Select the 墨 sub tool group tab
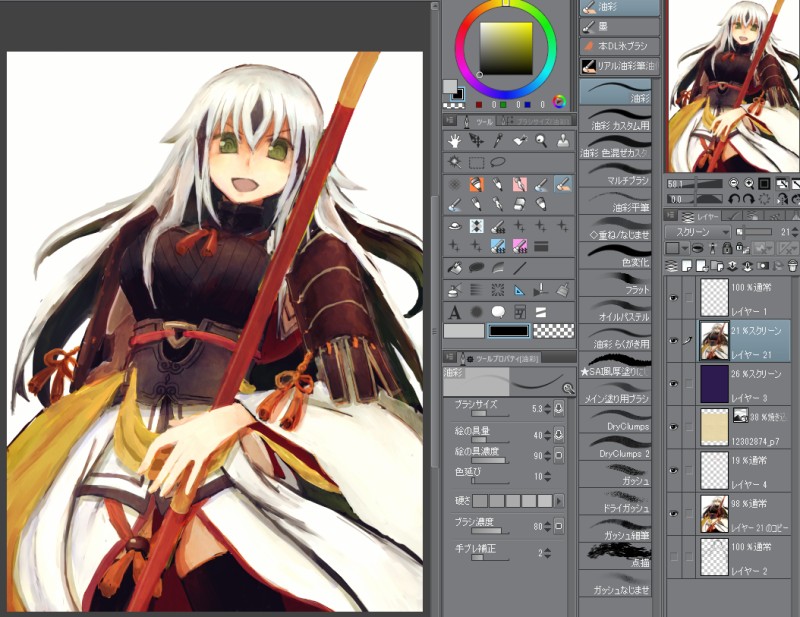 click(619, 27)
